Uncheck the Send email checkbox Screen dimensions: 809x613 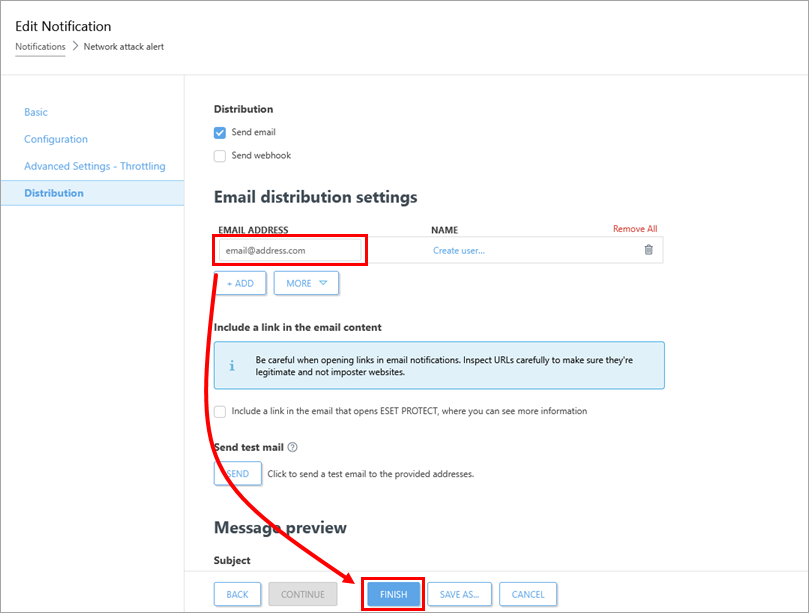[x=220, y=132]
